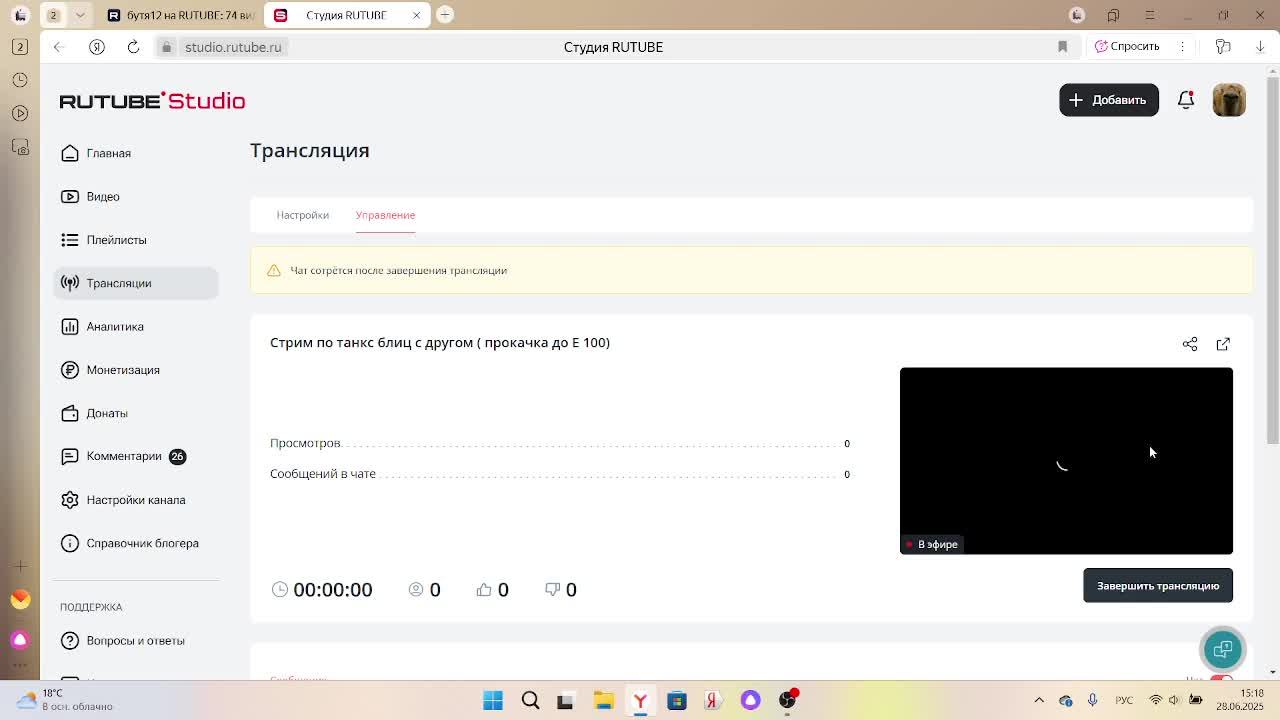Image resolution: width=1280 pixels, height=720 pixels.
Task: Open the weather widget
Action: coord(66,700)
